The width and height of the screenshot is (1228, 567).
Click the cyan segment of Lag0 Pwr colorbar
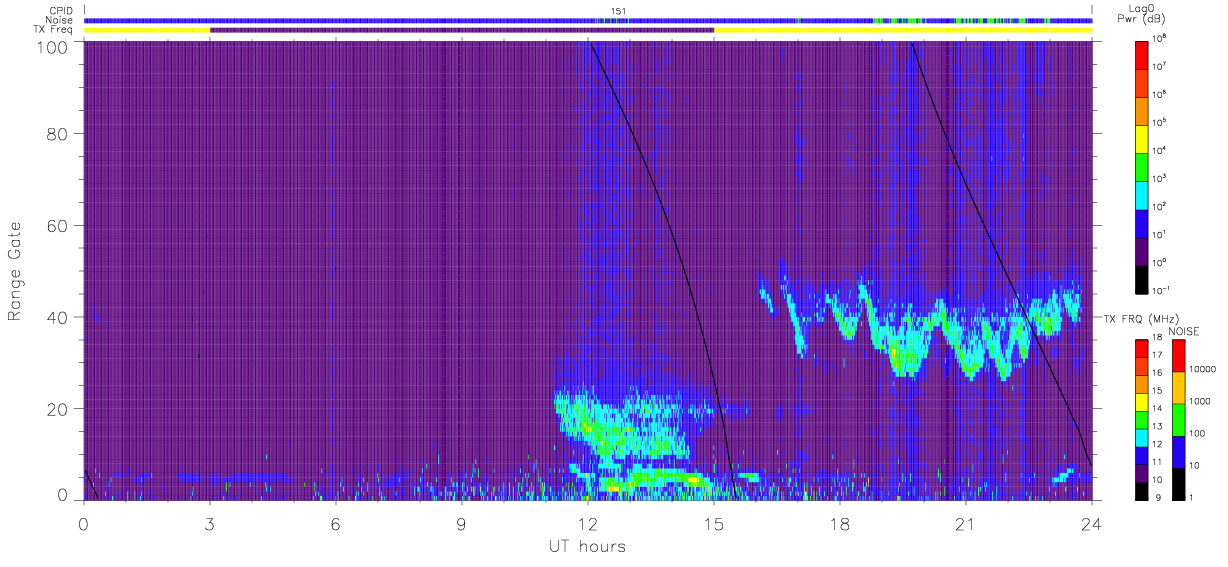[x=1143, y=193]
